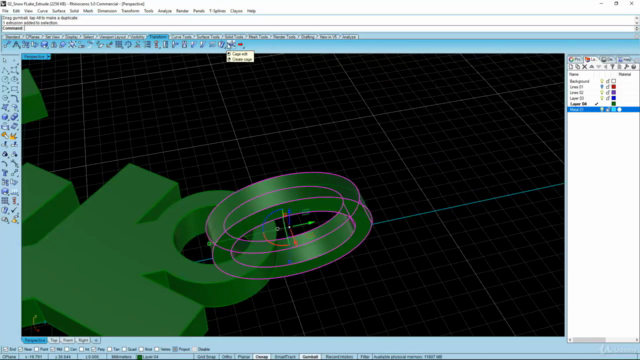Toggle Gumball in status bar
This screenshot has height=360, width=640.
(310, 357)
